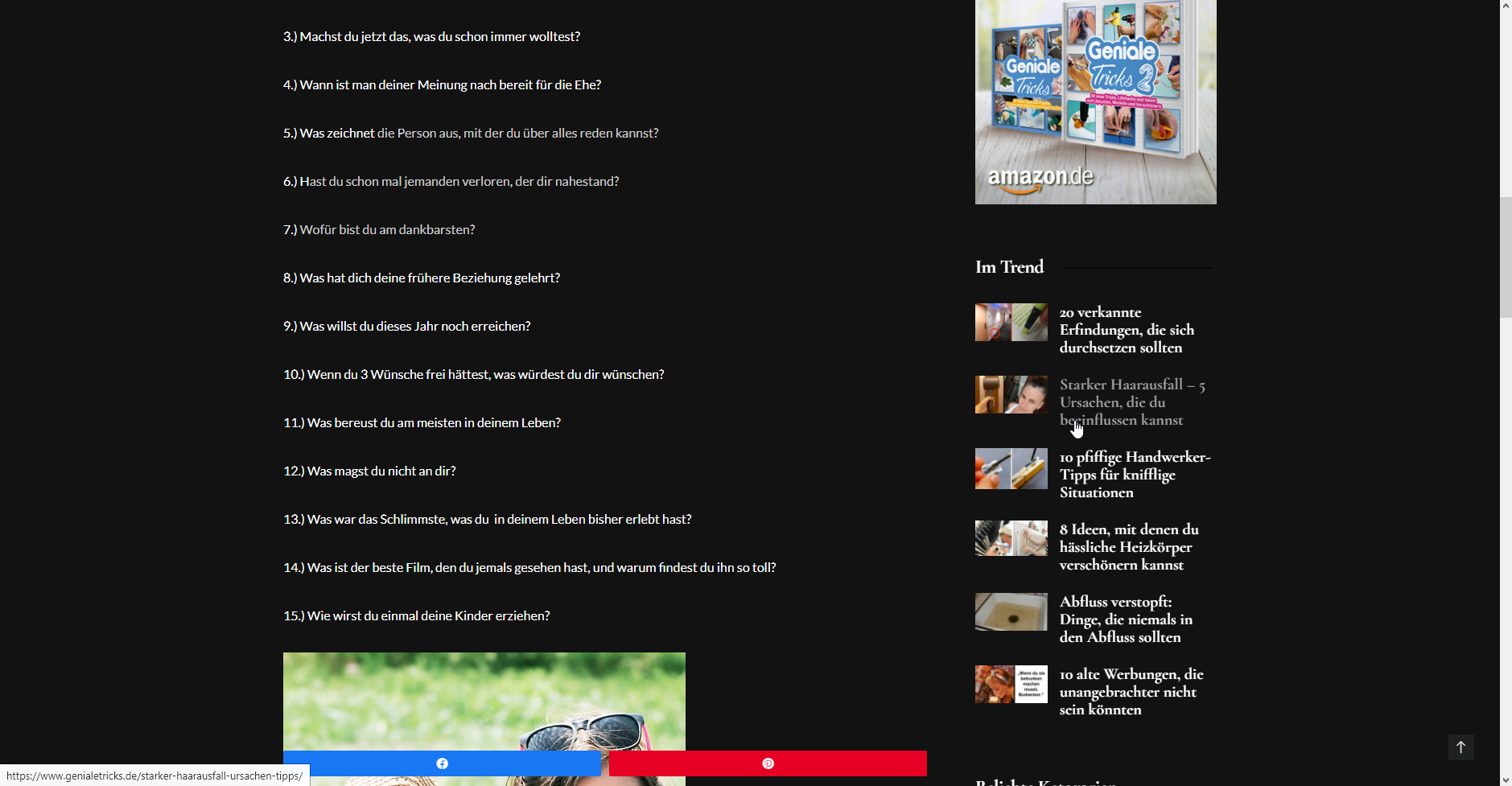This screenshot has width=1512, height=786.
Task: Open the Geniale Tricks Amazon book ad
Action: click(x=1095, y=101)
